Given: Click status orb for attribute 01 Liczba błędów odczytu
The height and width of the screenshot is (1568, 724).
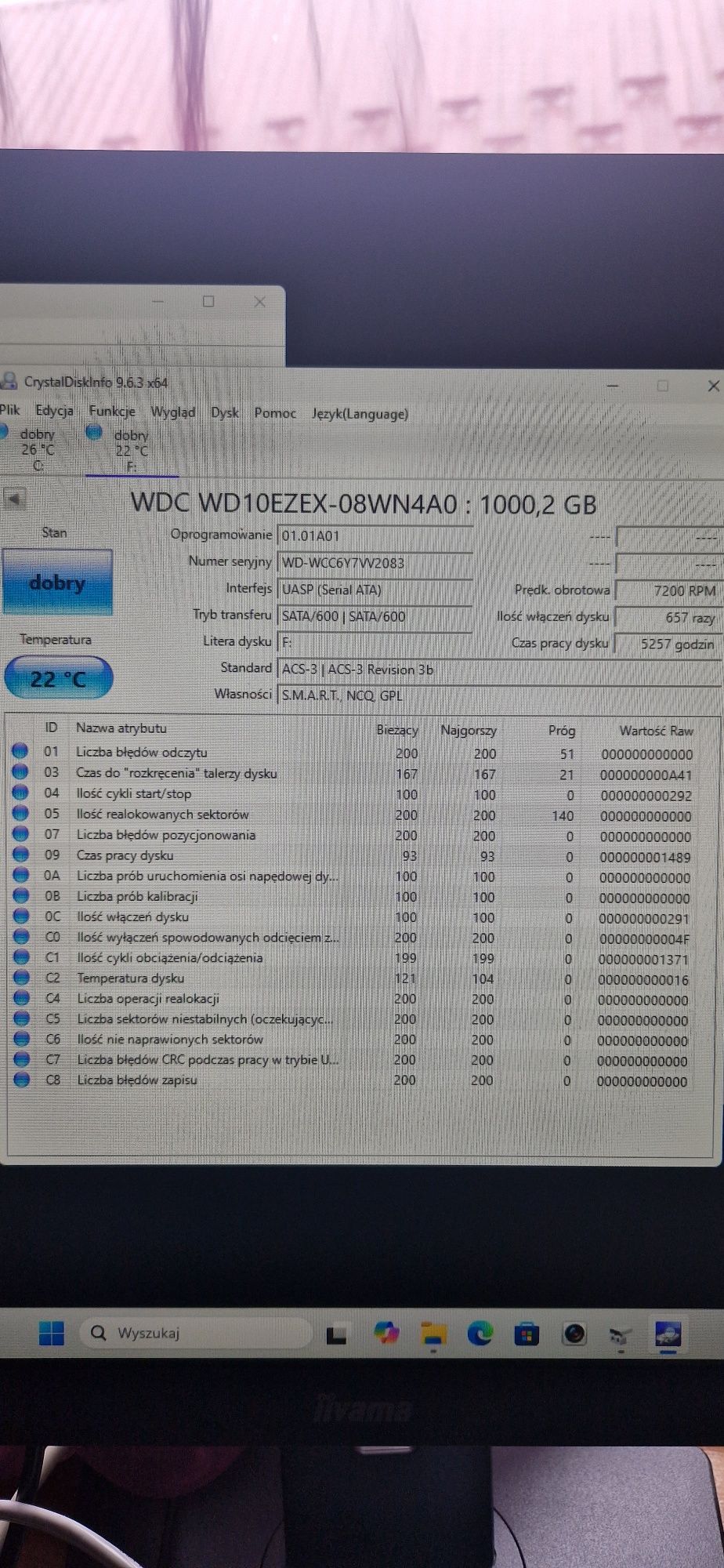Looking at the screenshot, I should tap(20, 751).
